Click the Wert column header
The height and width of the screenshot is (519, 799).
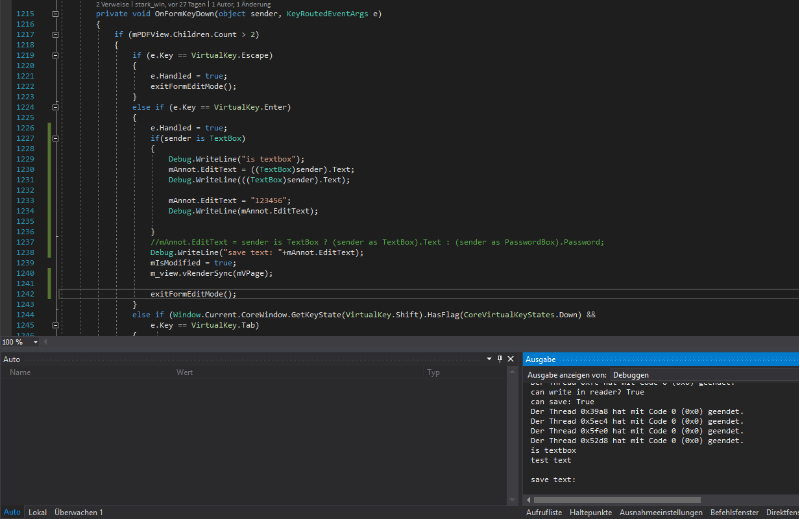(185, 372)
